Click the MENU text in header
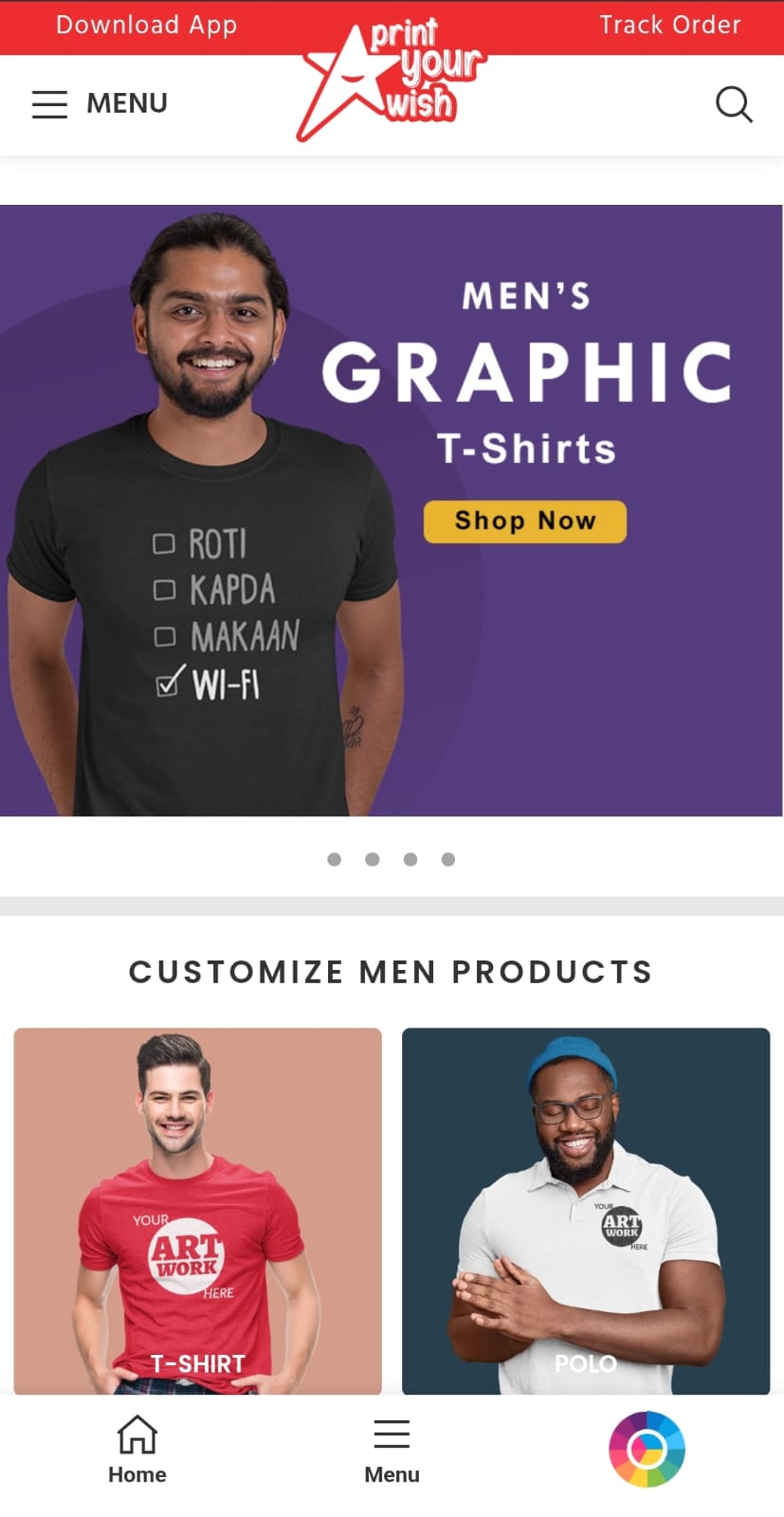This screenshot has height=1517, width=784. coord(127,103)
